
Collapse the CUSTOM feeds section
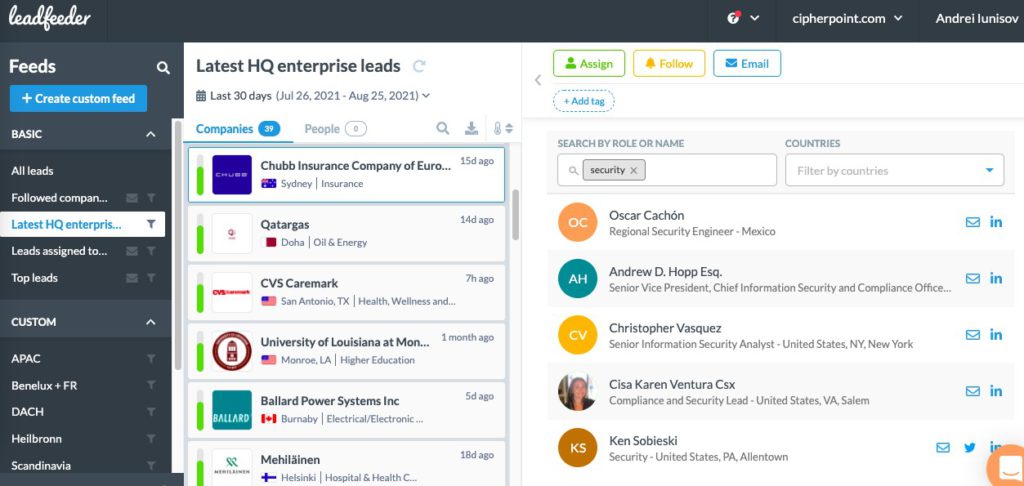[151, 322]
